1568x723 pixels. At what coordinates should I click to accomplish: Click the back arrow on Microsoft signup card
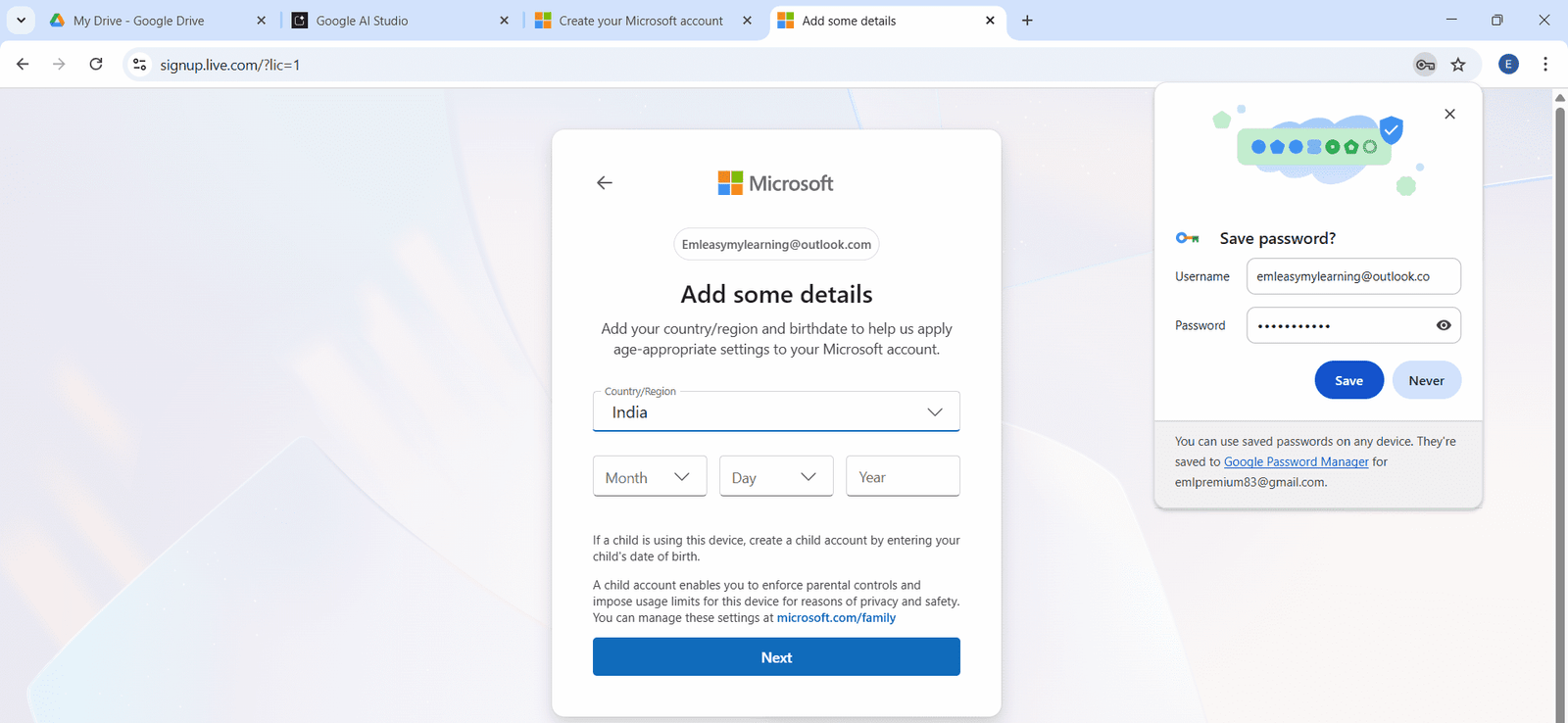tap(605, 183)
